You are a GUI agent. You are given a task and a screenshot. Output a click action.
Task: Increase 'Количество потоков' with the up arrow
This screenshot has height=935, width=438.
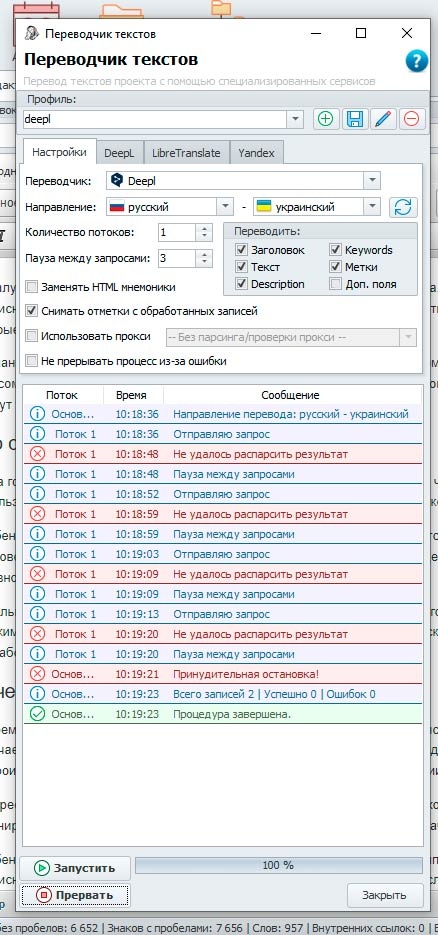click(x=204, y=228)
